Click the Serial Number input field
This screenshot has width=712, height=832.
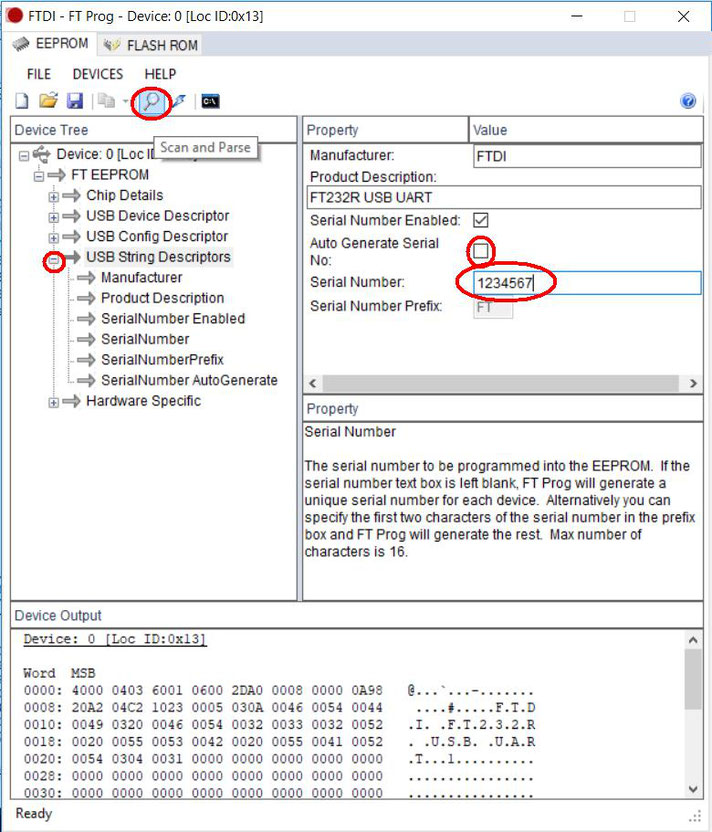pos(587,283)
